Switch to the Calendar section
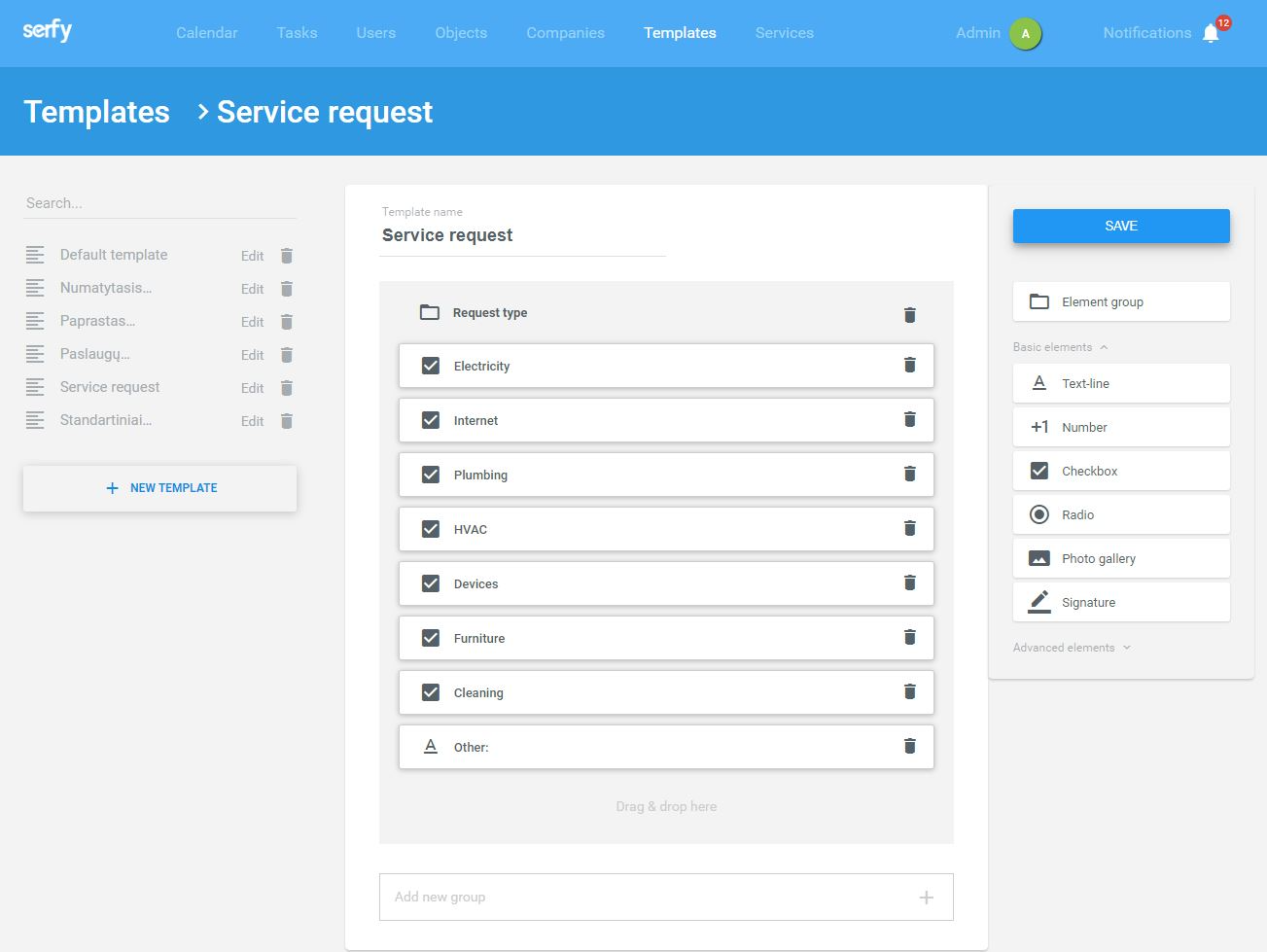1267x952 pixels. click(x=206, y=32)
